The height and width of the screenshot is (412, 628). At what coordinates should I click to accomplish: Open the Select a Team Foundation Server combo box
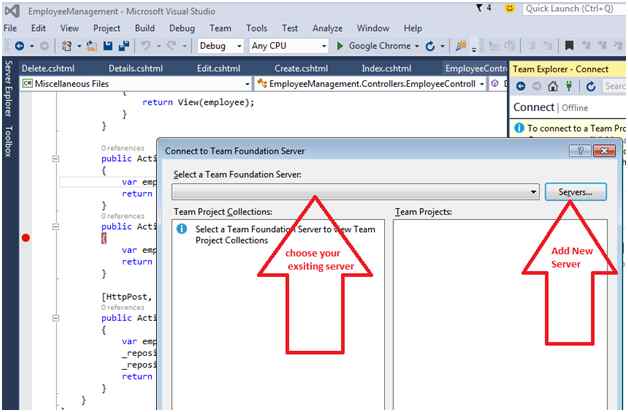(356, 192)
